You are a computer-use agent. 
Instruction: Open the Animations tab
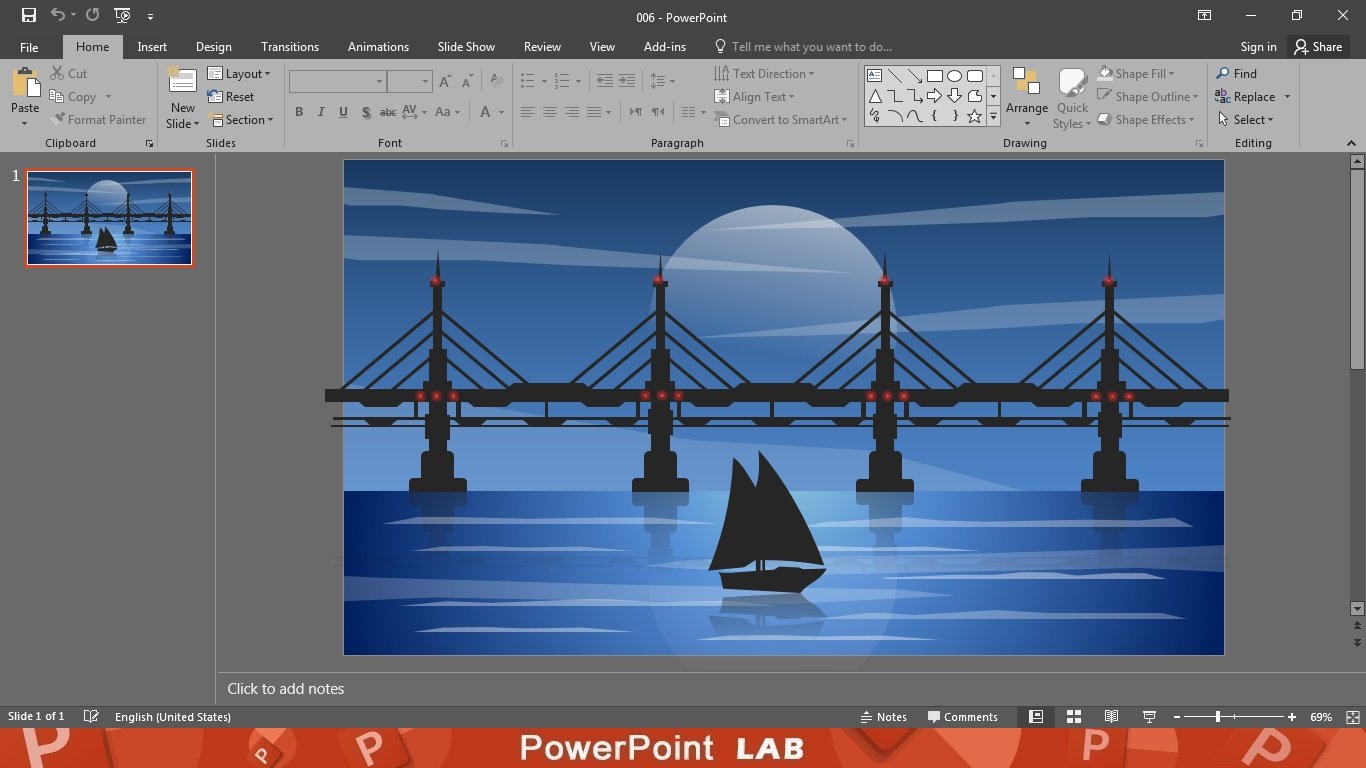[x=378, y=47]
